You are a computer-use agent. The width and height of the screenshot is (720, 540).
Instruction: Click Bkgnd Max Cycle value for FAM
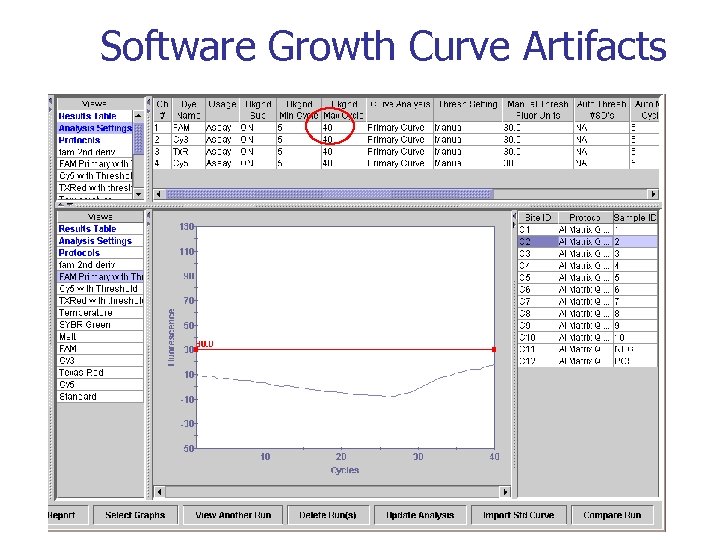click(343, 128)
